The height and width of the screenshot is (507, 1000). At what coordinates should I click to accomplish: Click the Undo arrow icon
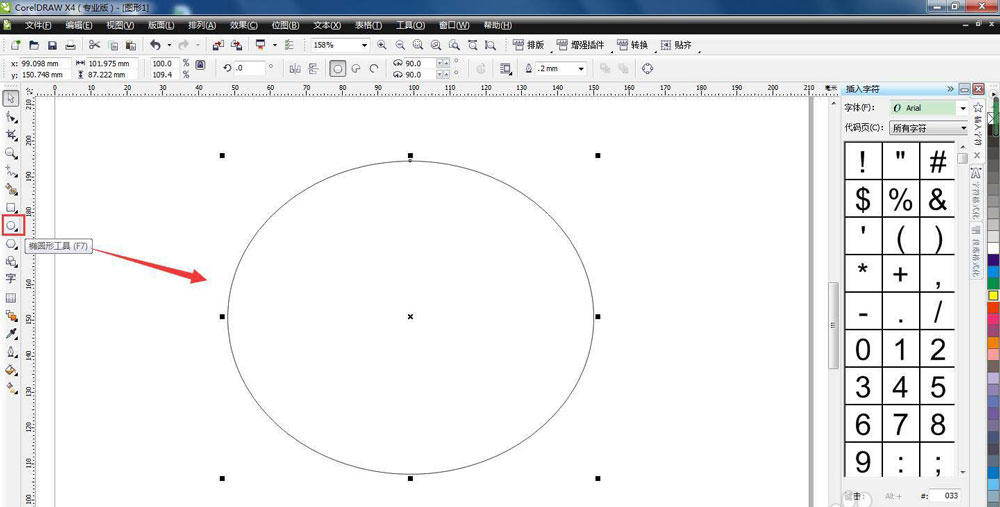pos(155,45)
